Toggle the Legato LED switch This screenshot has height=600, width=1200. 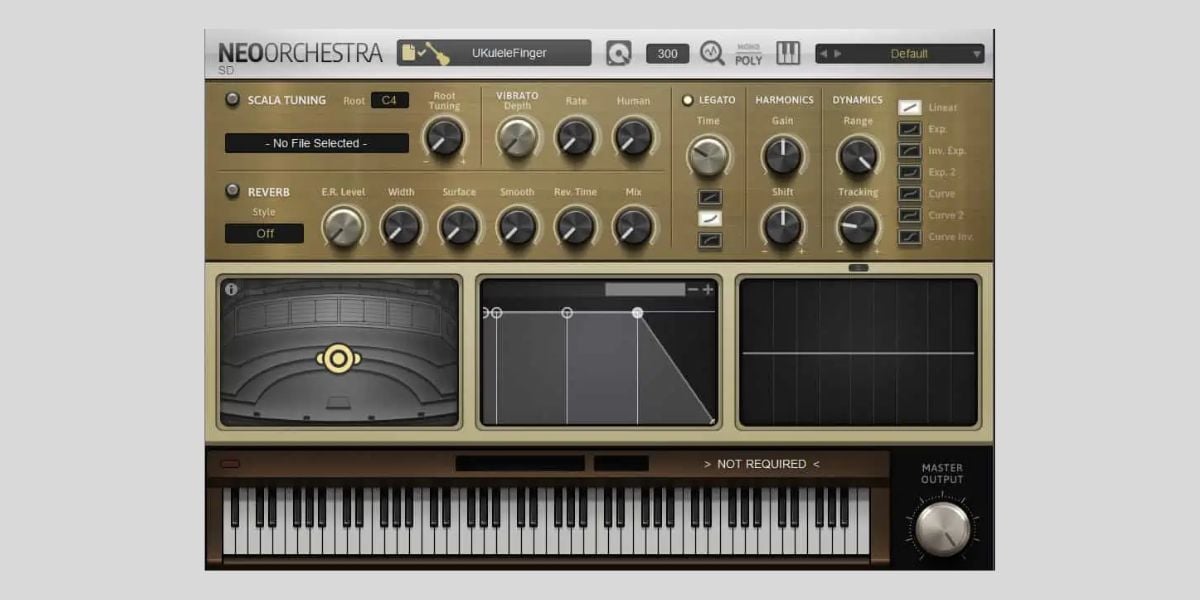[x=687, y=100]
